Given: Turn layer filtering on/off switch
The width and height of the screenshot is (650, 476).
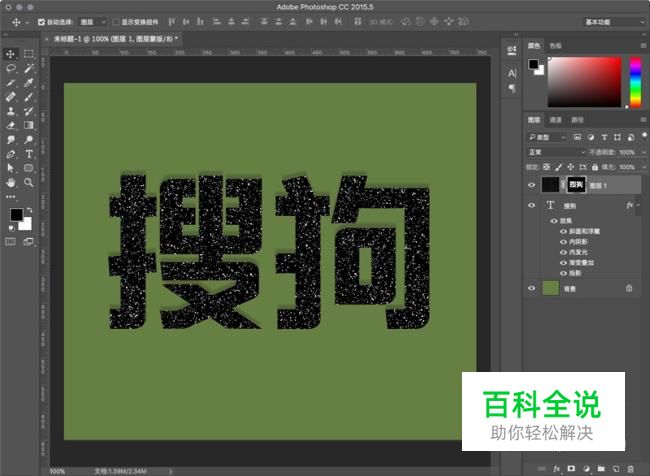Looking at the screenshot, I should 644,136.
